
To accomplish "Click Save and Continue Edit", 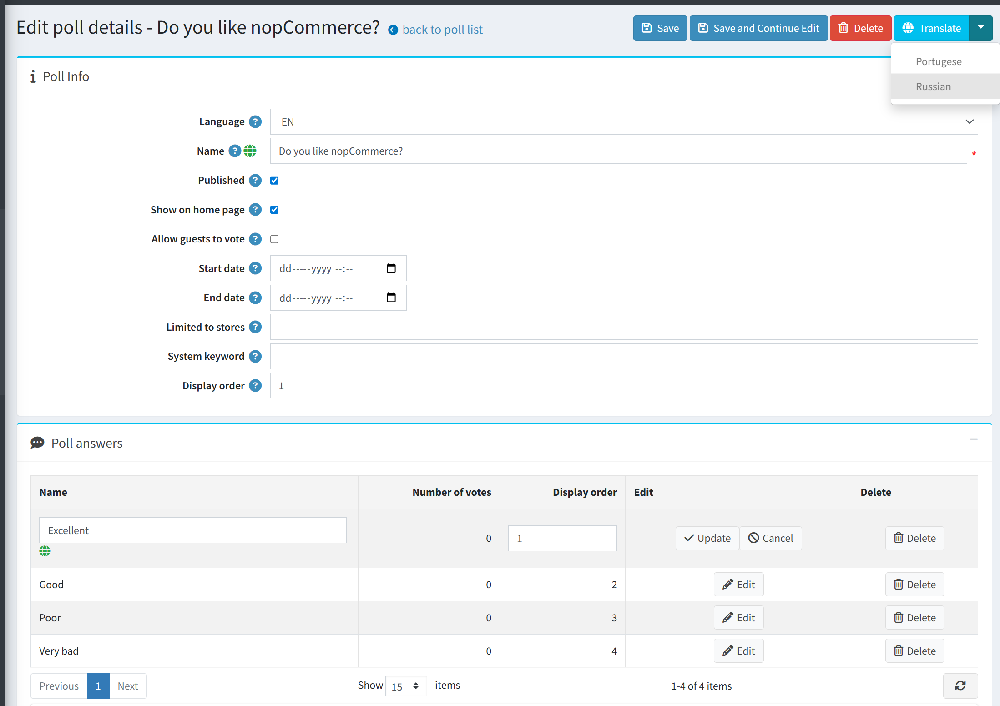I will click(759, 28).
